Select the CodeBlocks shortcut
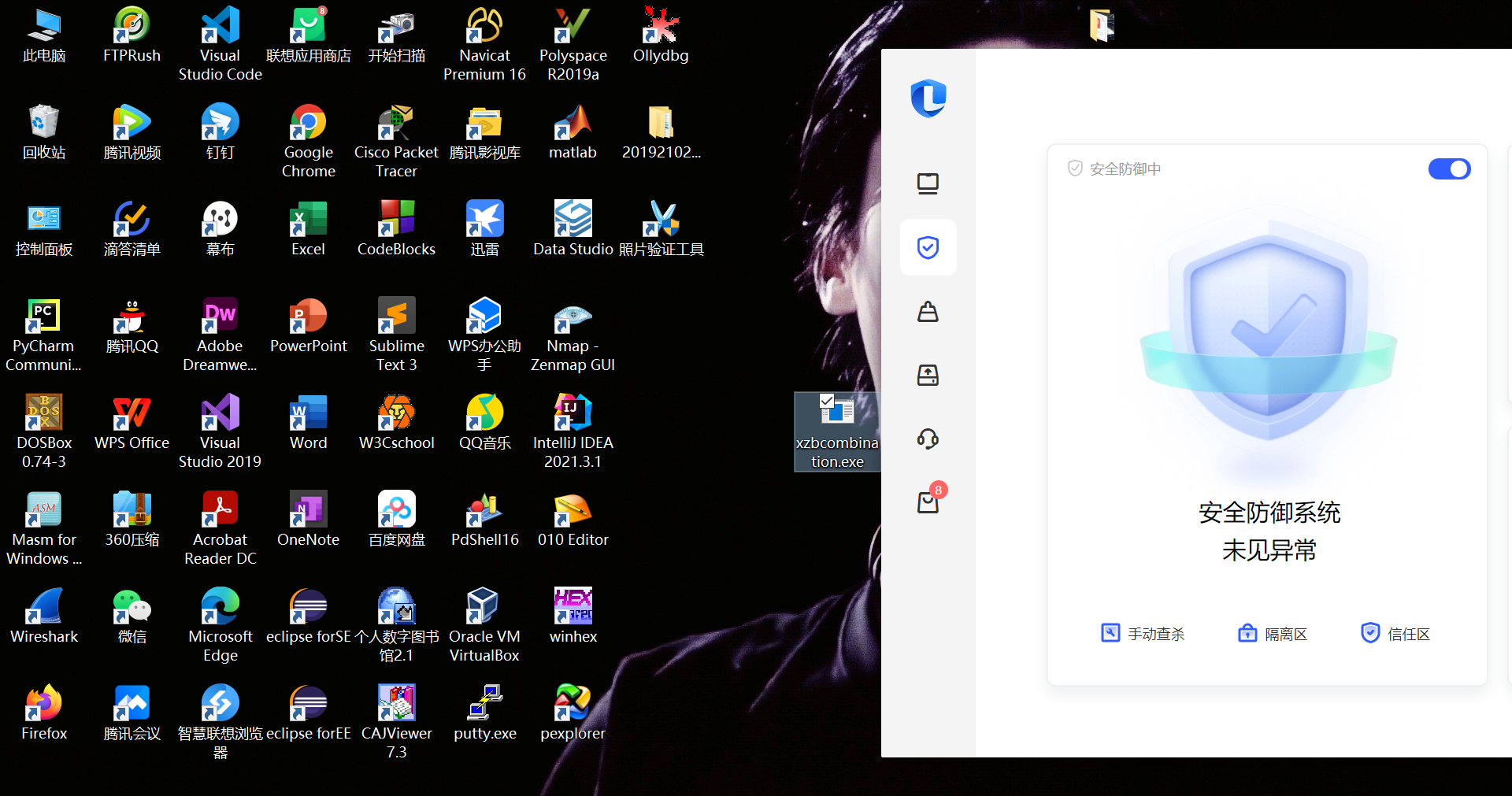1512x796 pixels. [x=396, y=230]
